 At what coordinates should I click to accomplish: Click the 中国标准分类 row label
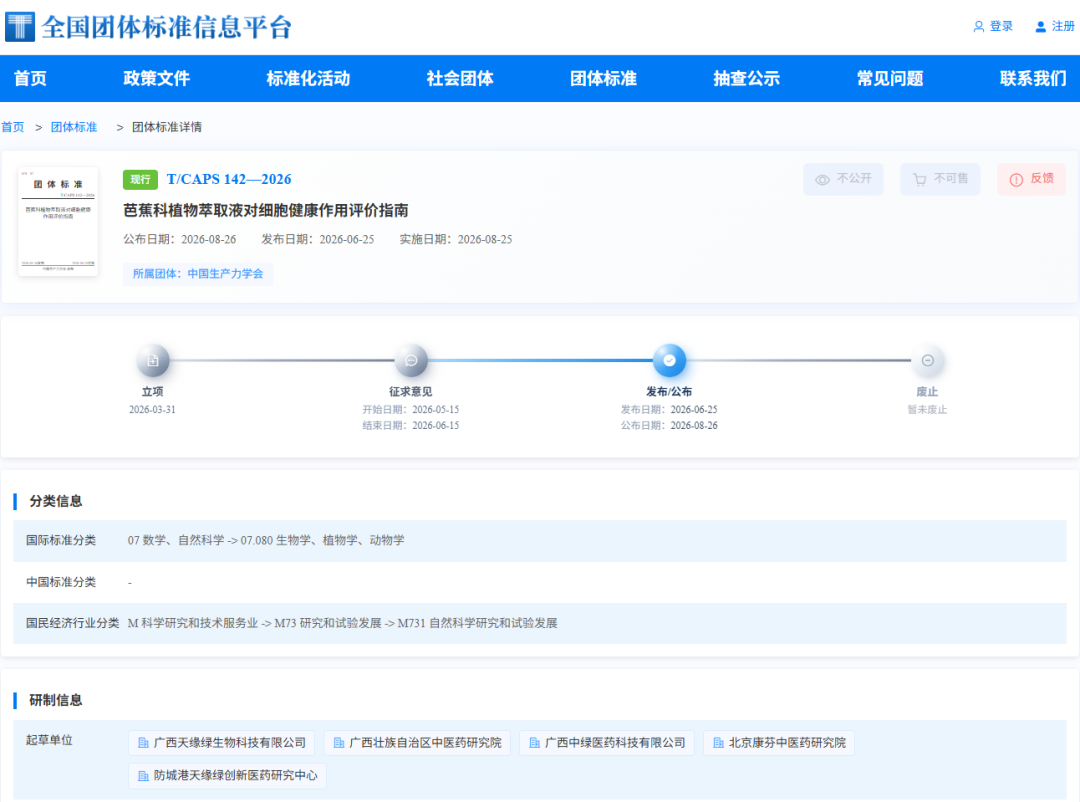click(x=61, y=583)
